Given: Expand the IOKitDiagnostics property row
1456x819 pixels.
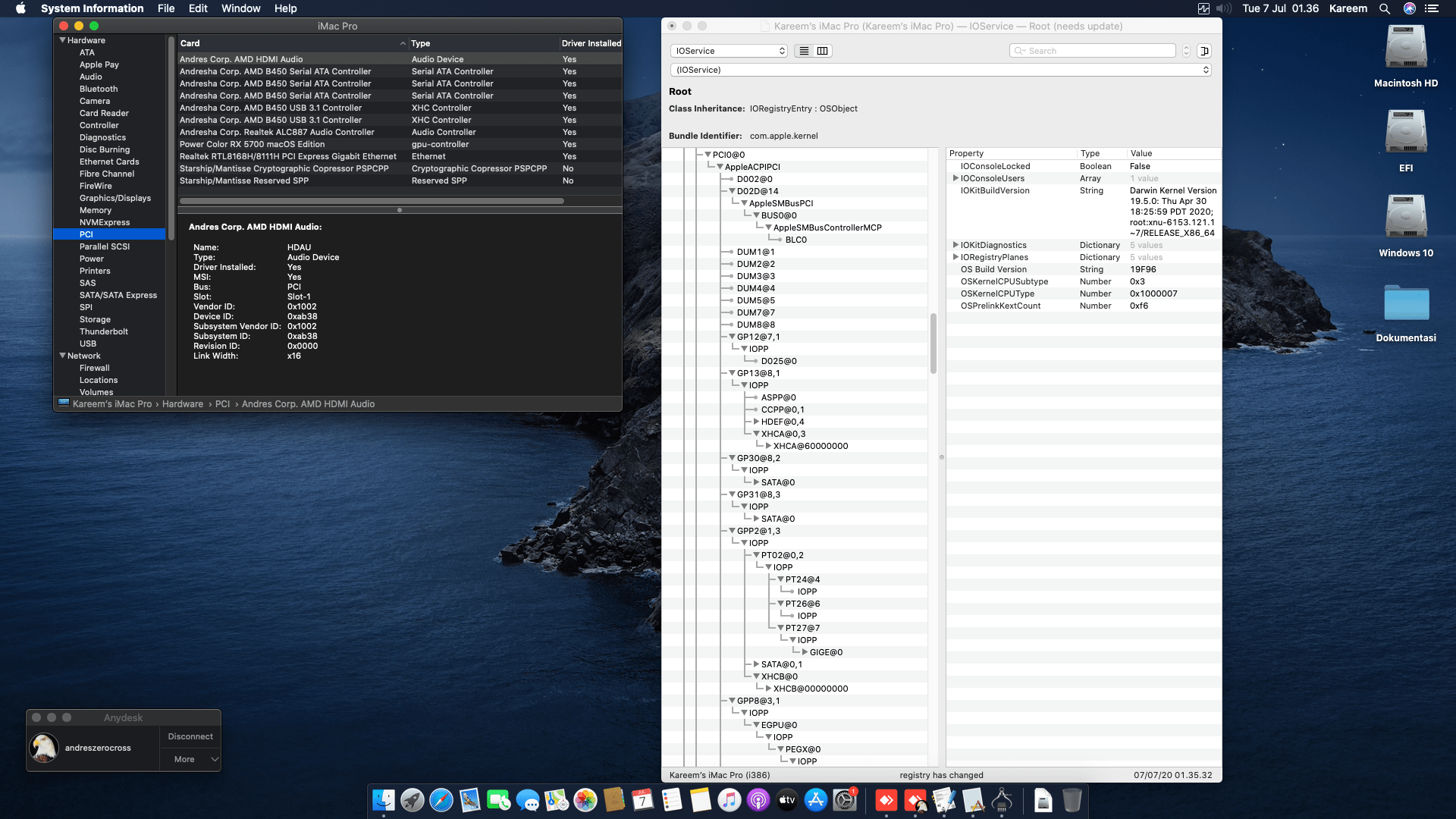Looking at the screenshot, I should pos(955,245).
